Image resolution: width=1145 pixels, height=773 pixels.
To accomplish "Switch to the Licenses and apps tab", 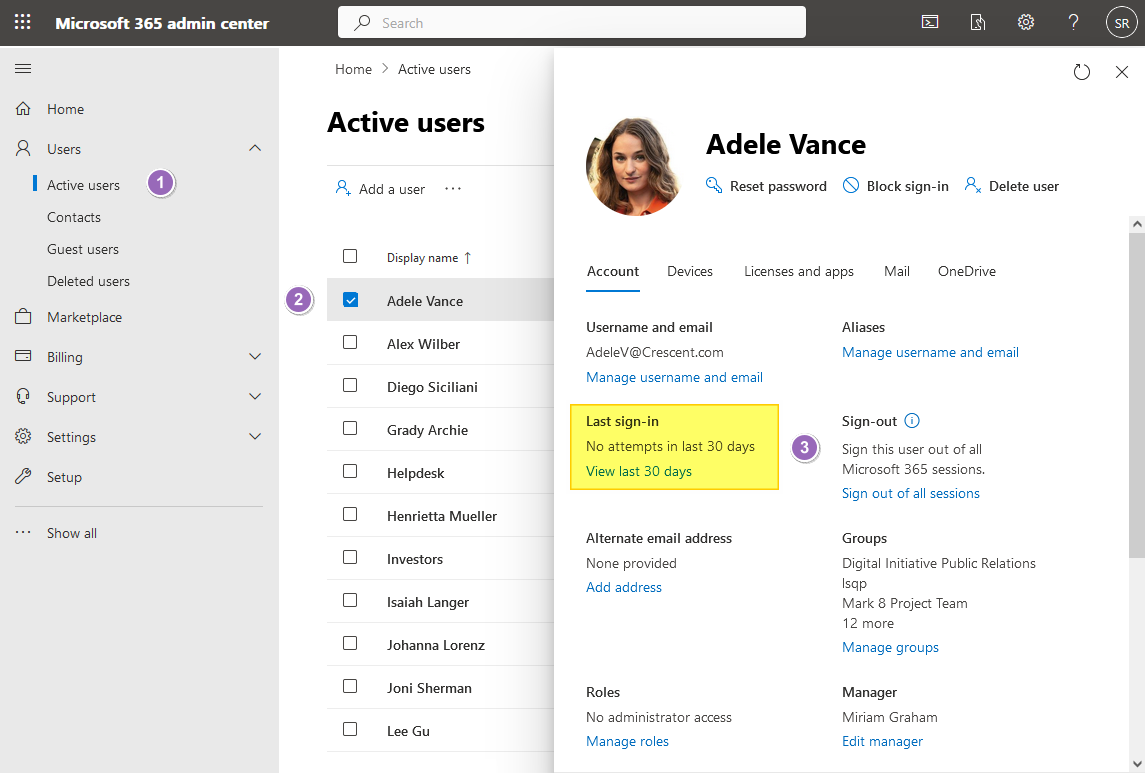I will click(x=799, y=272).
